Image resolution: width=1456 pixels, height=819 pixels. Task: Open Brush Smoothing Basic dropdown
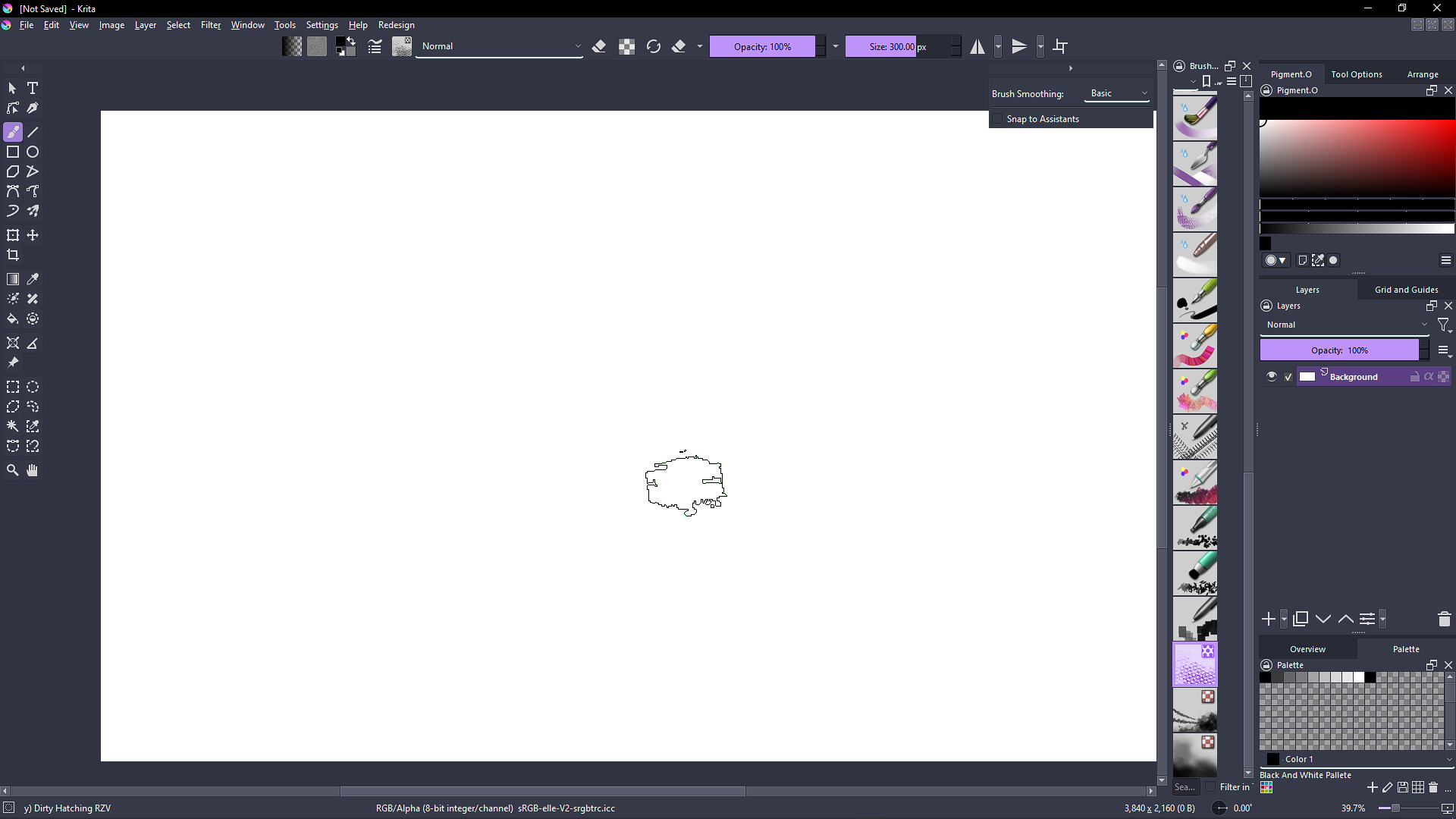(1118, 93)
